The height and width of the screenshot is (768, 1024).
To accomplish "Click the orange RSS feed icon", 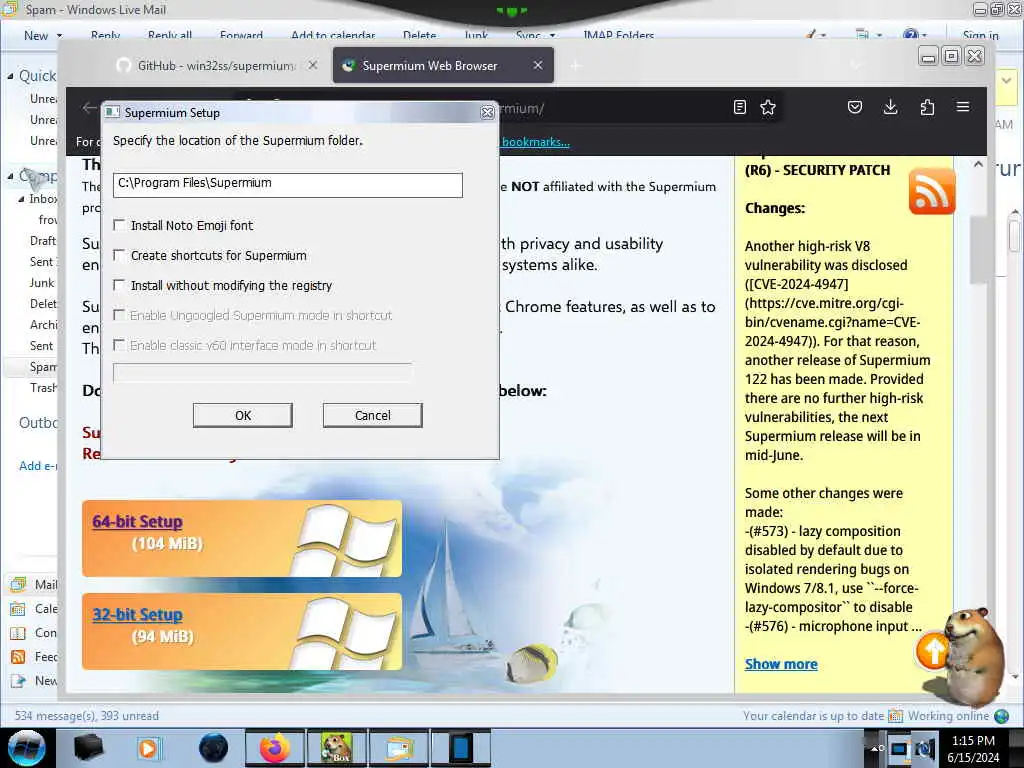I will (x=932, y=191).
